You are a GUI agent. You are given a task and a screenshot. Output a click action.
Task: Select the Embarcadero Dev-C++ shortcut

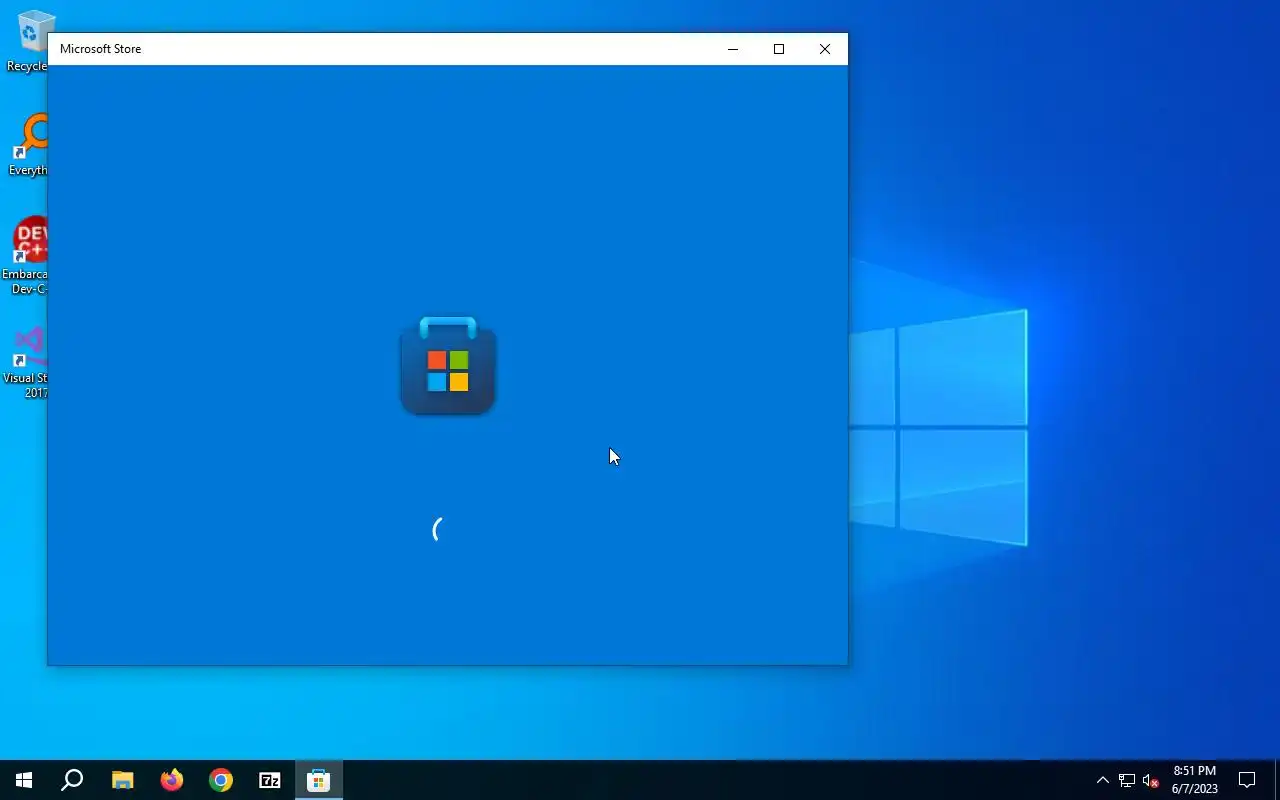pos(26,256)
